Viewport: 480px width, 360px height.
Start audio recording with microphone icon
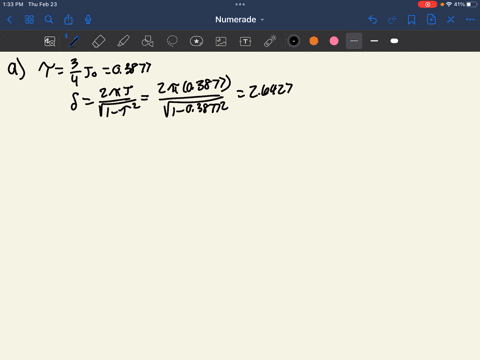pos(88,20)
